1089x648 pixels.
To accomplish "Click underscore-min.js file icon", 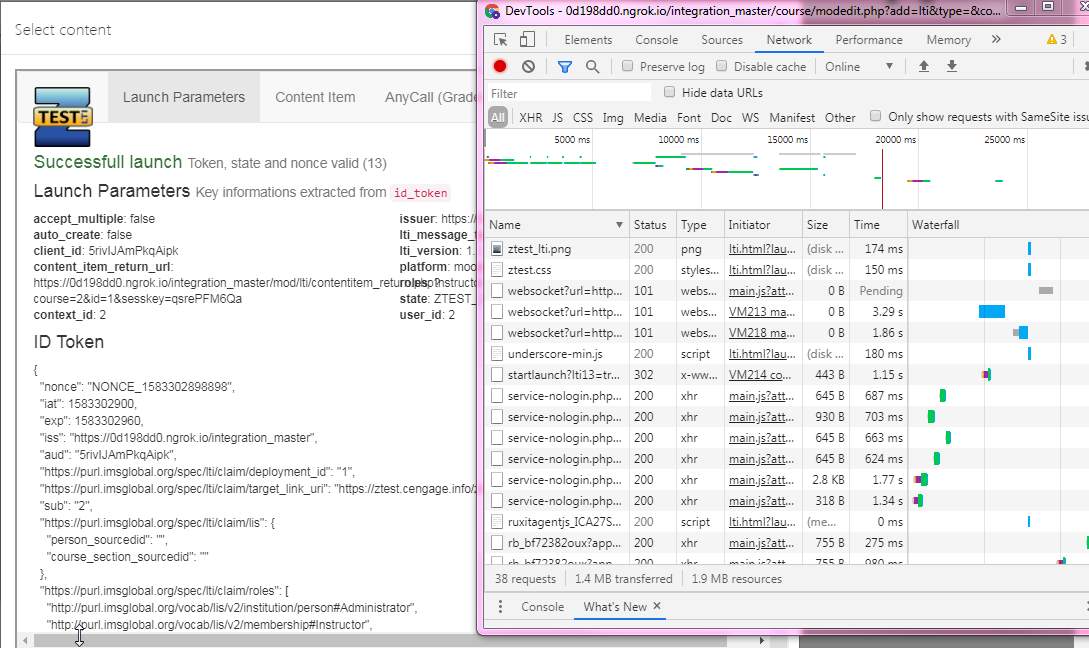I will coord(497,354).
